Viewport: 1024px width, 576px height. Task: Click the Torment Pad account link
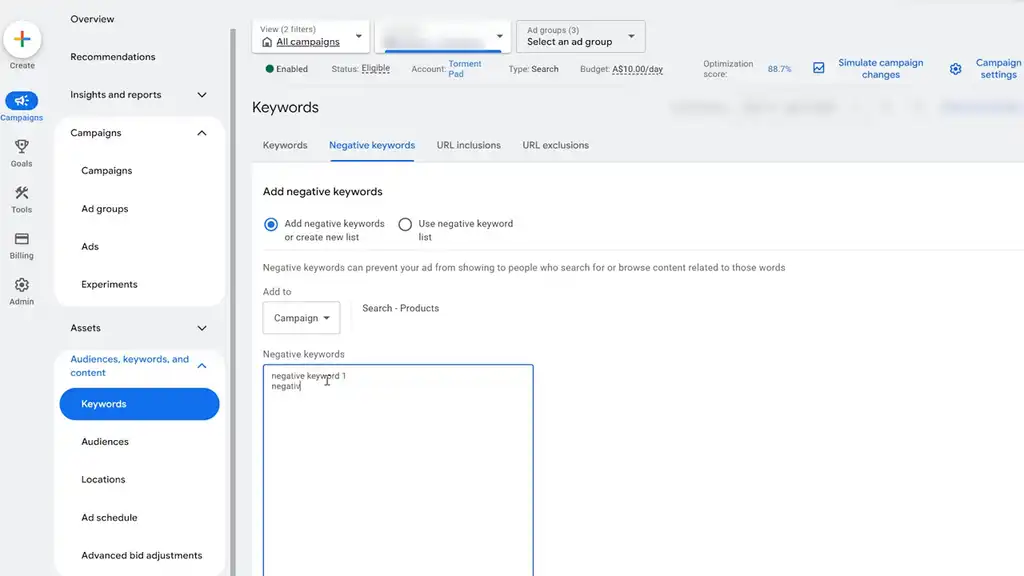(x=464, y=69)
